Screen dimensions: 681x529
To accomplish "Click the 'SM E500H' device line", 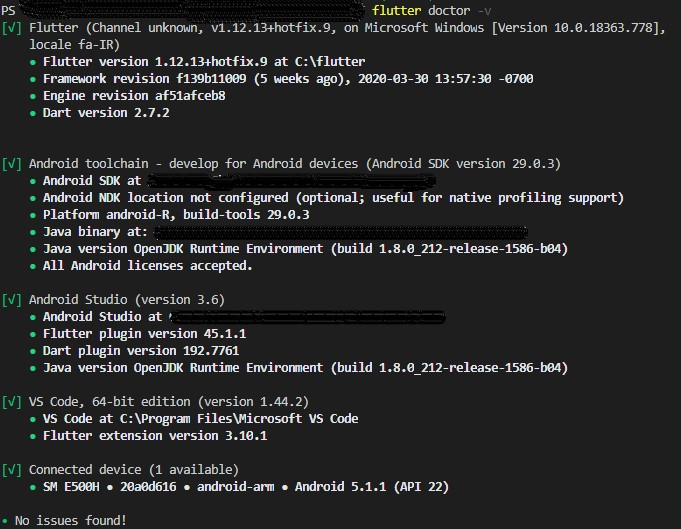I will point(245,487).
